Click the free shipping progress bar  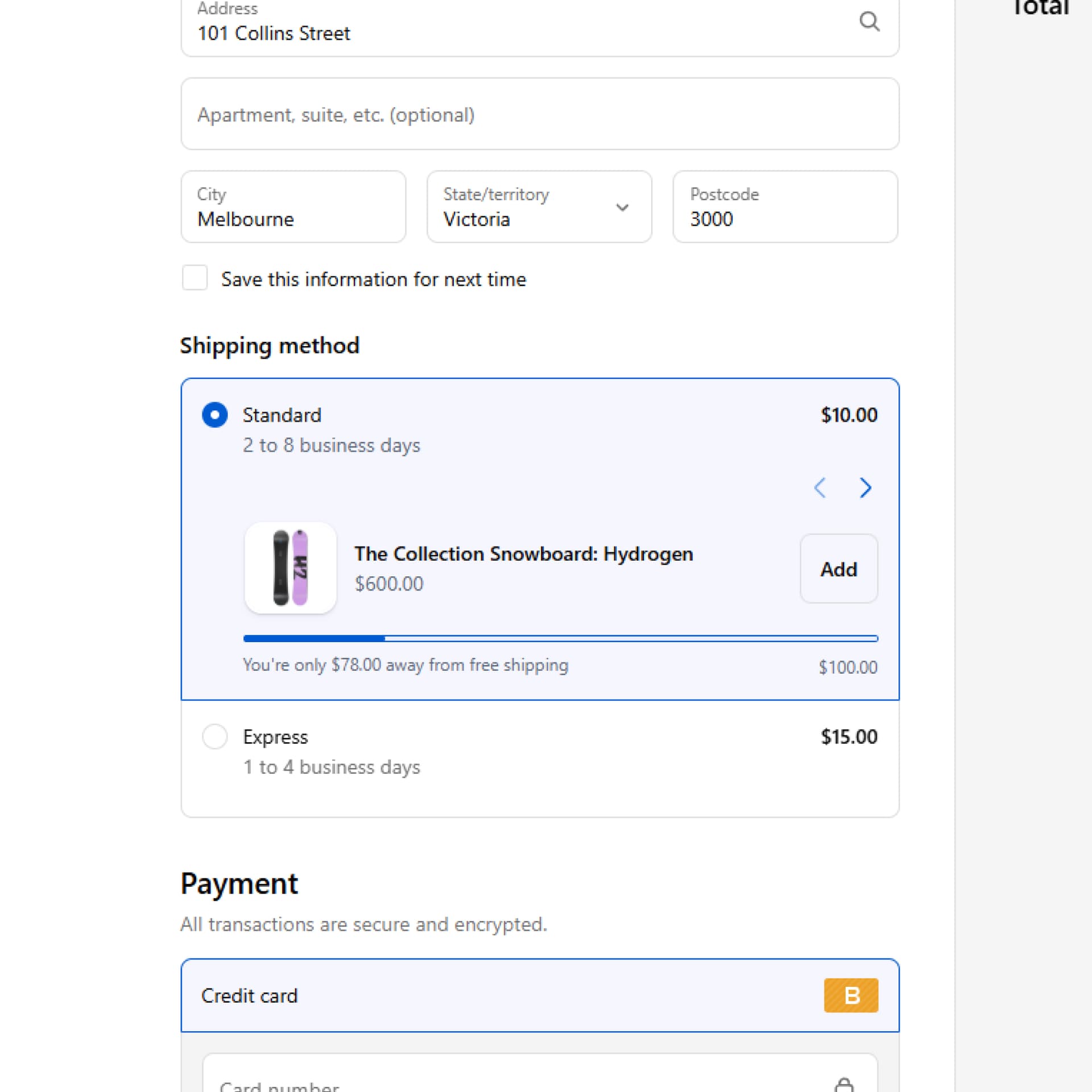(560, 639)
